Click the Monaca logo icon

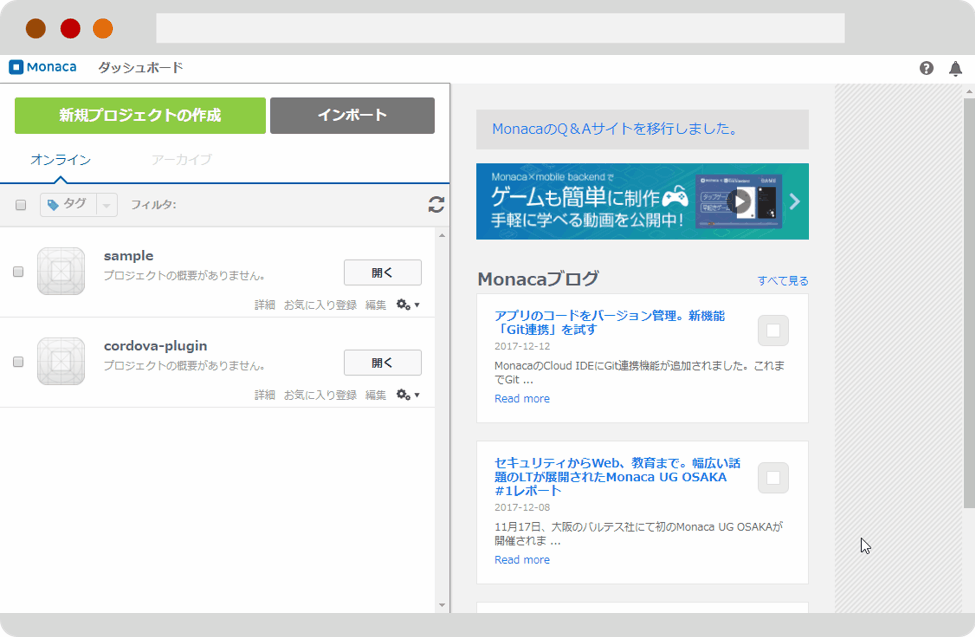pos(16,67)
